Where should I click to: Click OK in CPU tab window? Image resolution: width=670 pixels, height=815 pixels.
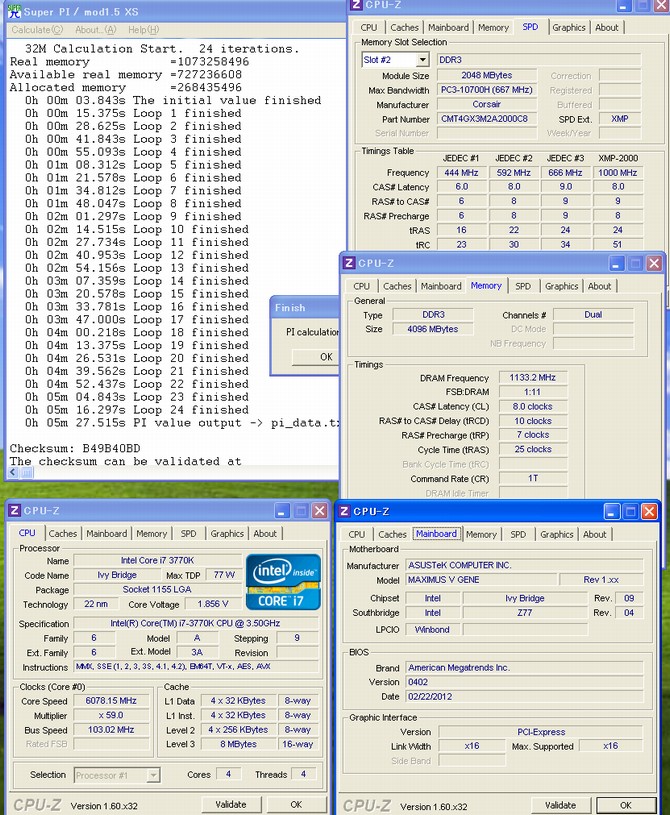(x=296, y=805)
